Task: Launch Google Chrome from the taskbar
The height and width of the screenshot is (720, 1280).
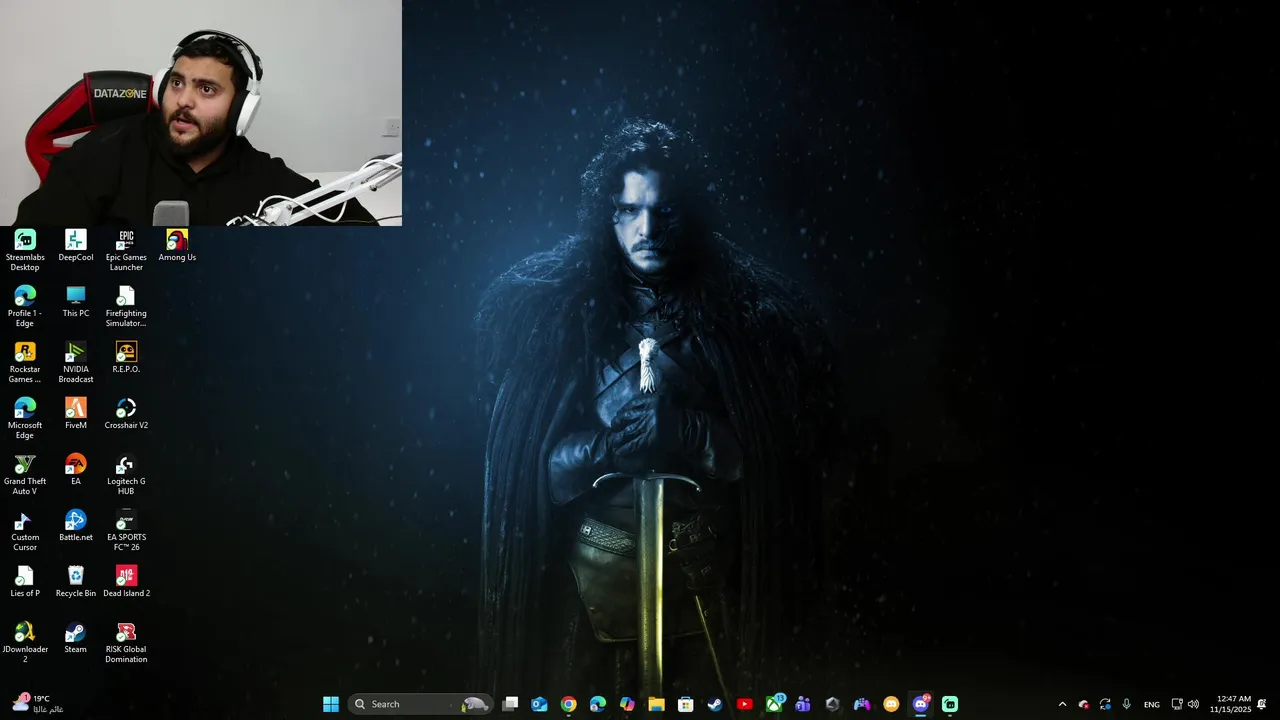Action: pos(568,704)
